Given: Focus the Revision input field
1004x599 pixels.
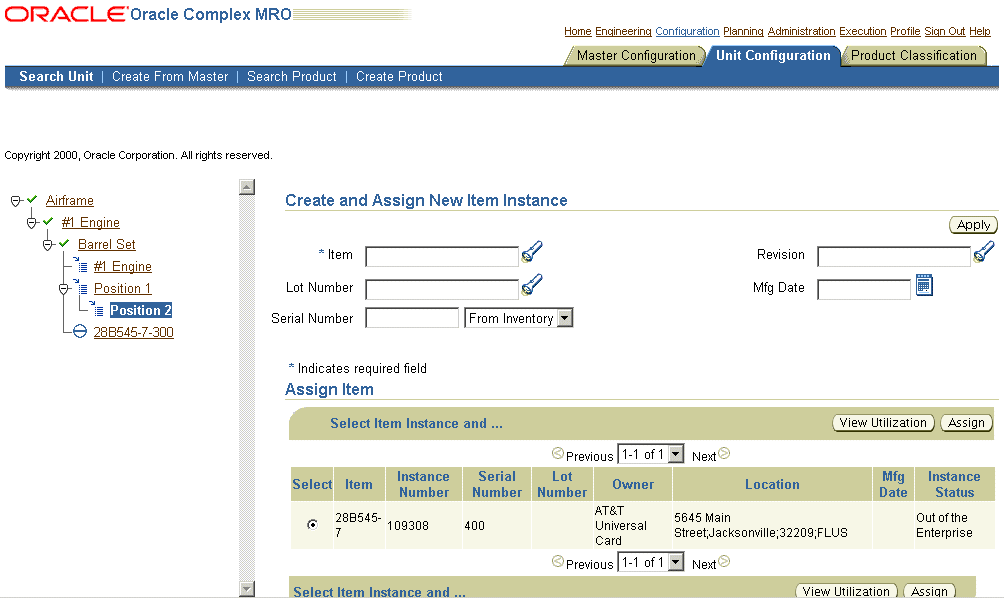Looking at the screenshot, I should [894, 256].
